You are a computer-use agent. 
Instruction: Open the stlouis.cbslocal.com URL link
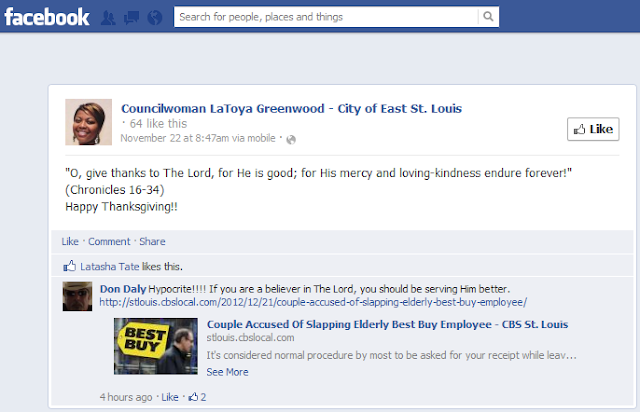coord(313,302)
